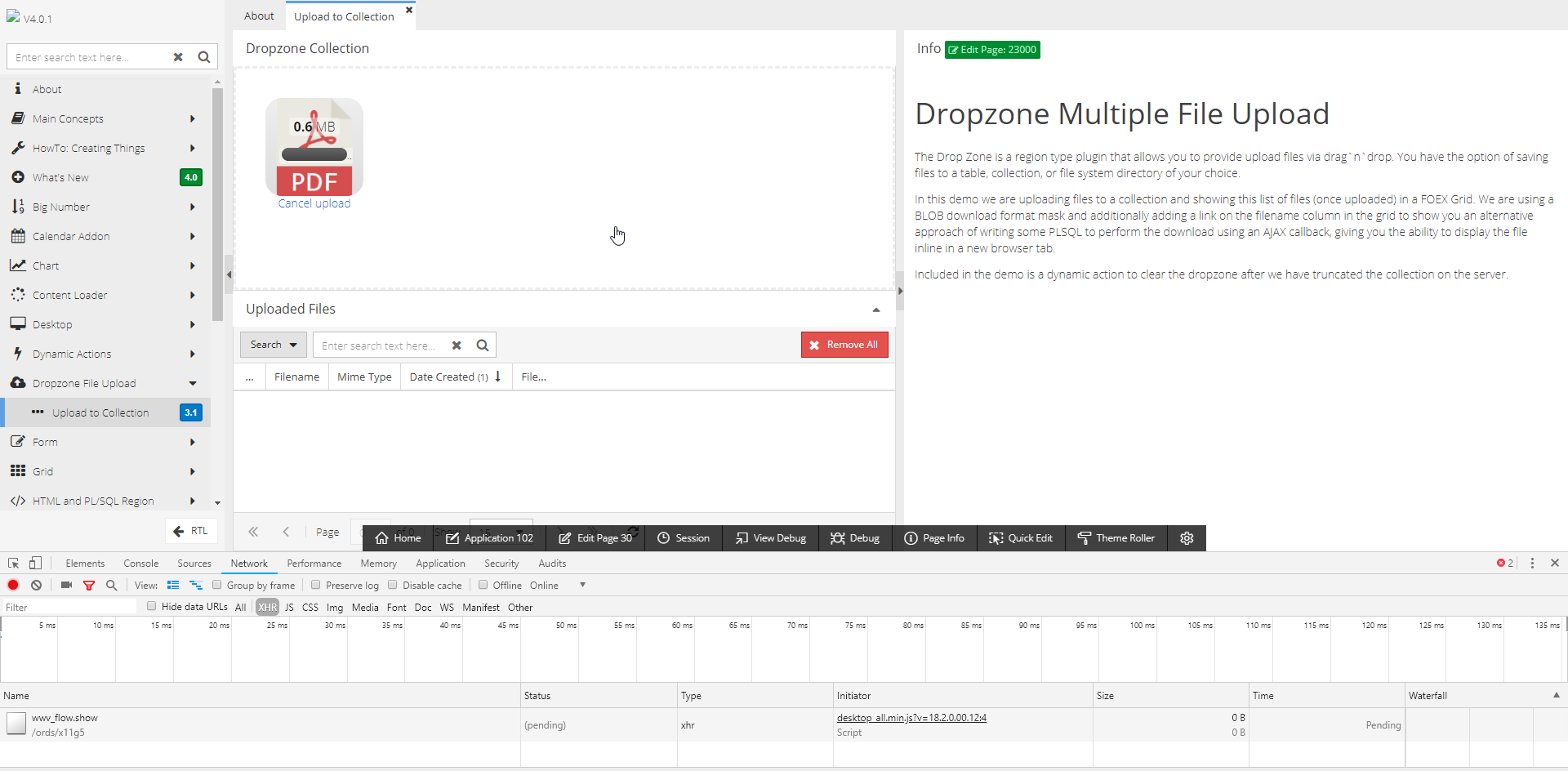1568x771 pixels.
Task: Stop recording network log in DevTools
Action: [x=12, y=585]
